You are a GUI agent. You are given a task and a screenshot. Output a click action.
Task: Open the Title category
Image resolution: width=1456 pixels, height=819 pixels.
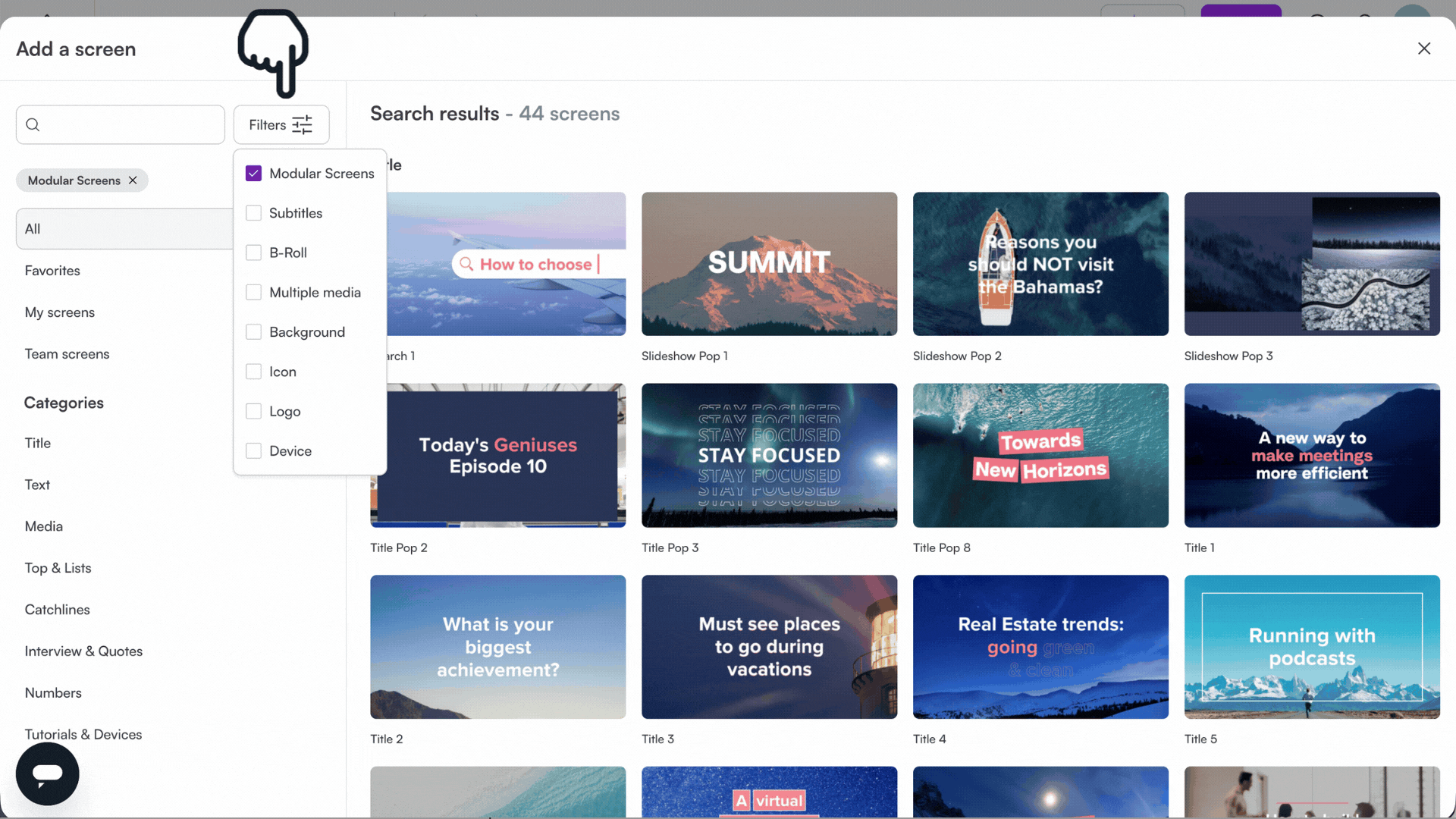tap(37, 443)
